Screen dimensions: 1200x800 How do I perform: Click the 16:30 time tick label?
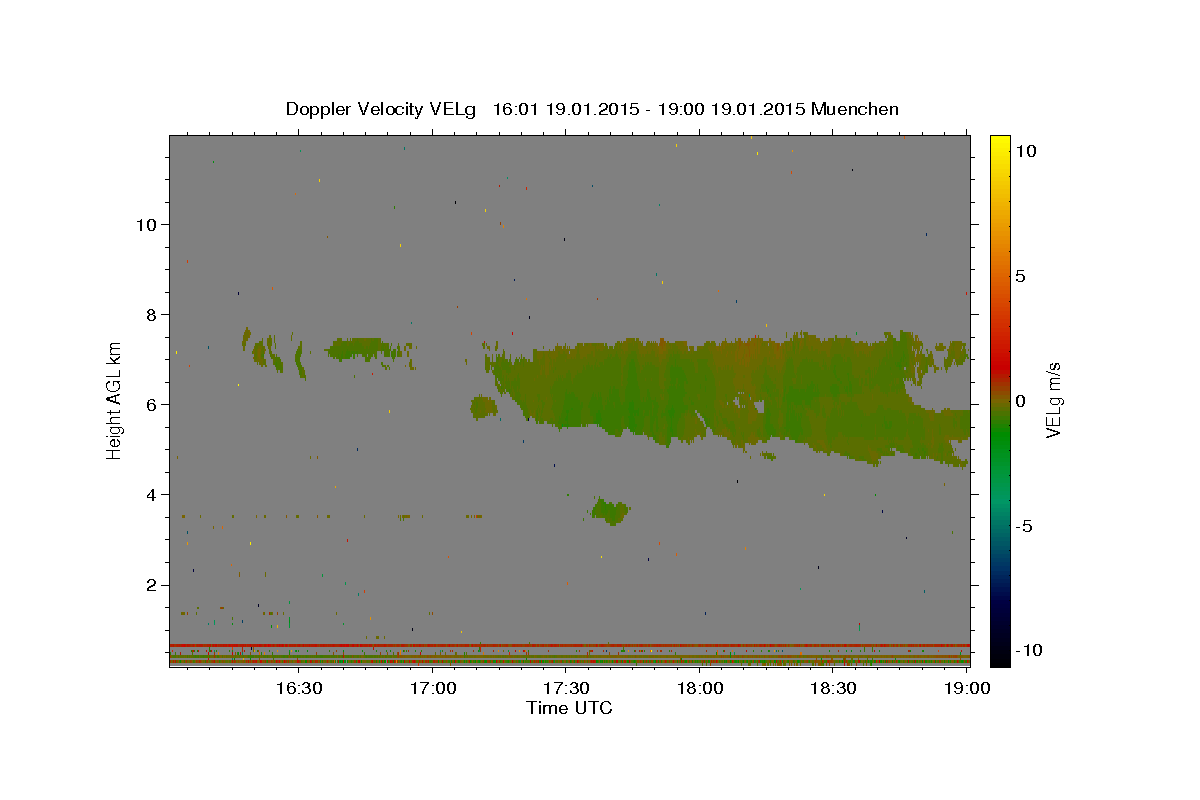298,688
